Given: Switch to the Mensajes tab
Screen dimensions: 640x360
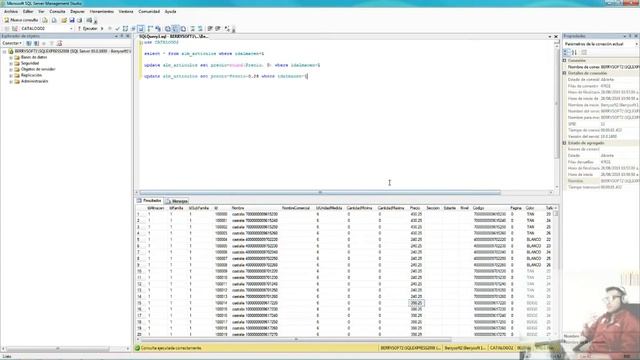Looking at the screenshot, I should point(177,201).
